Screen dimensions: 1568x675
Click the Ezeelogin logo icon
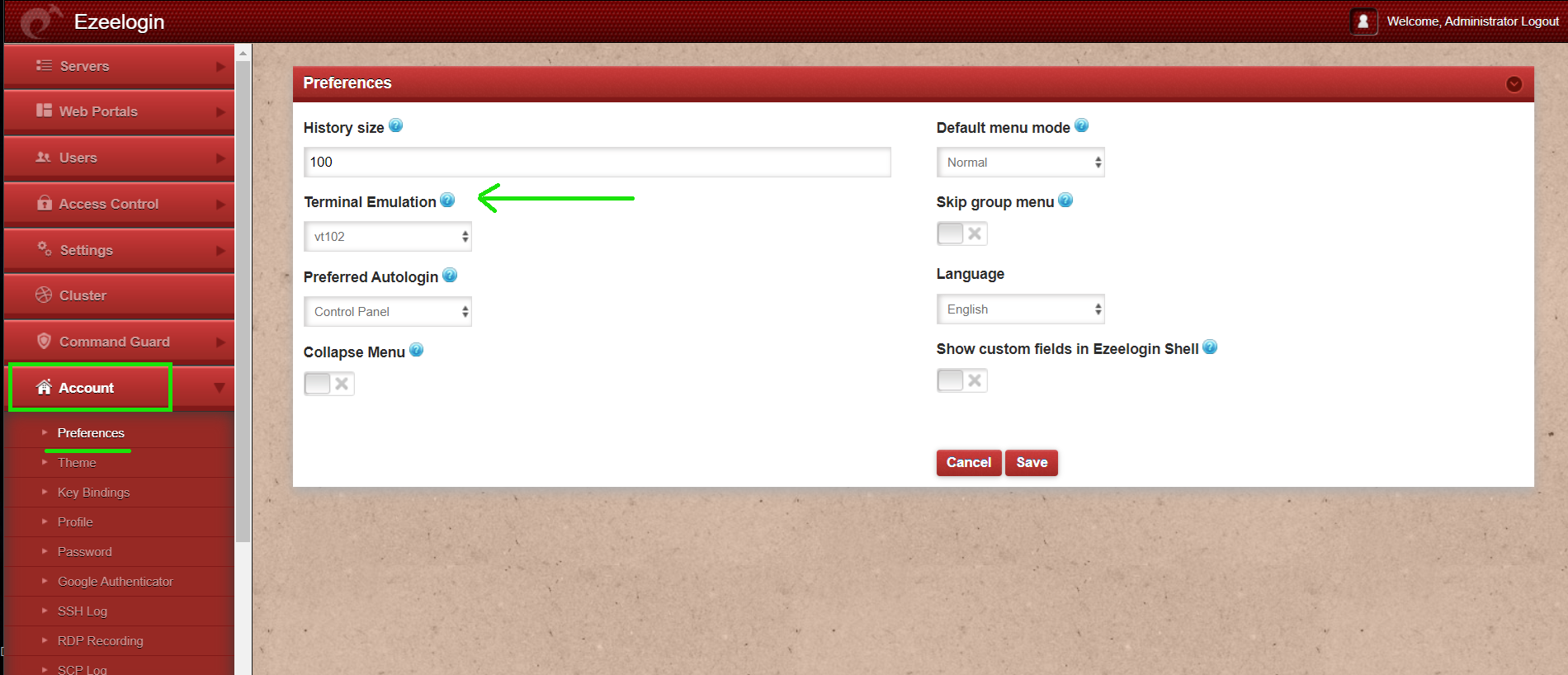tap(40, 21)
